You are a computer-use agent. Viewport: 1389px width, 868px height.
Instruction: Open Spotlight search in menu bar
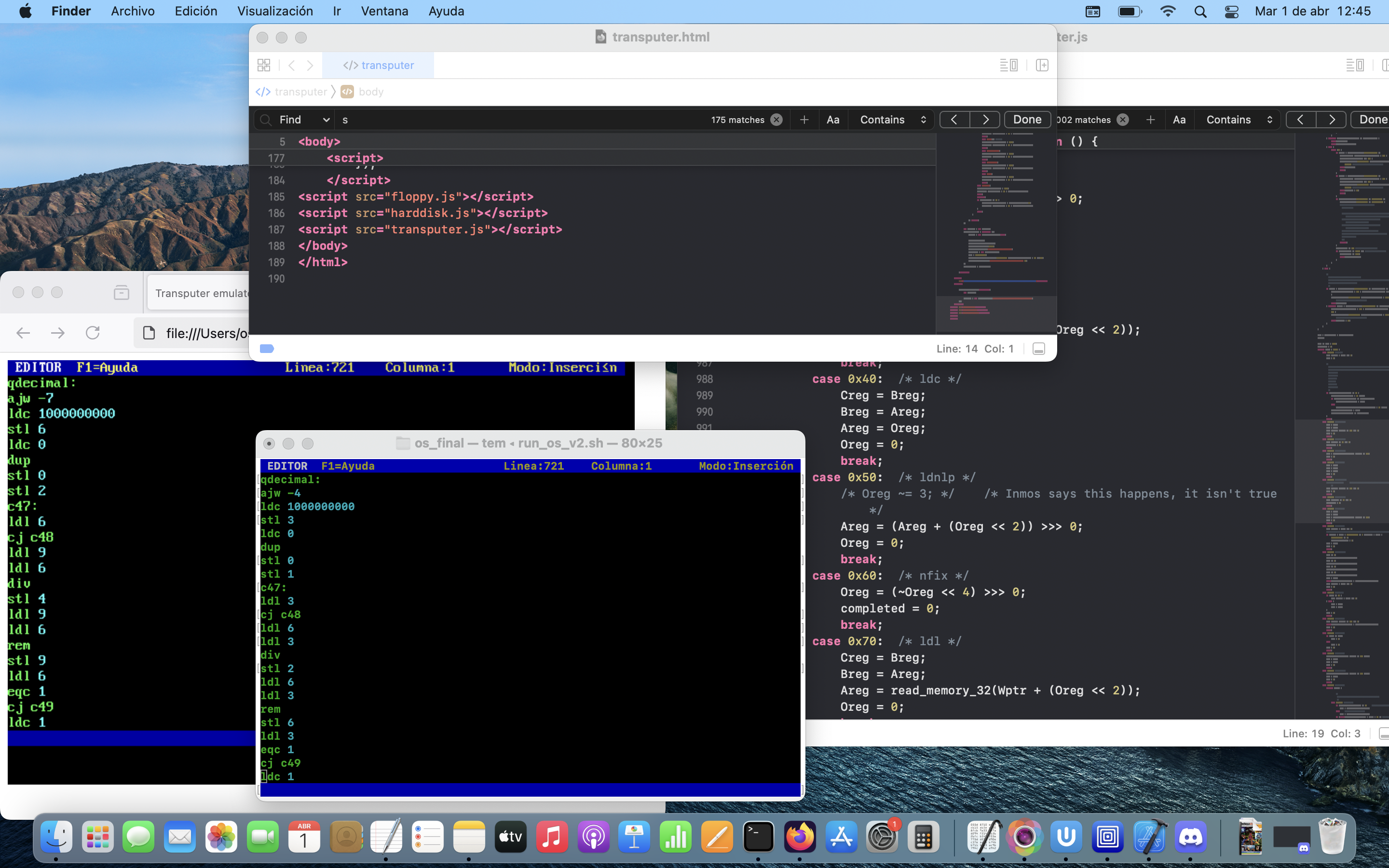click(x=1200, y=11)
